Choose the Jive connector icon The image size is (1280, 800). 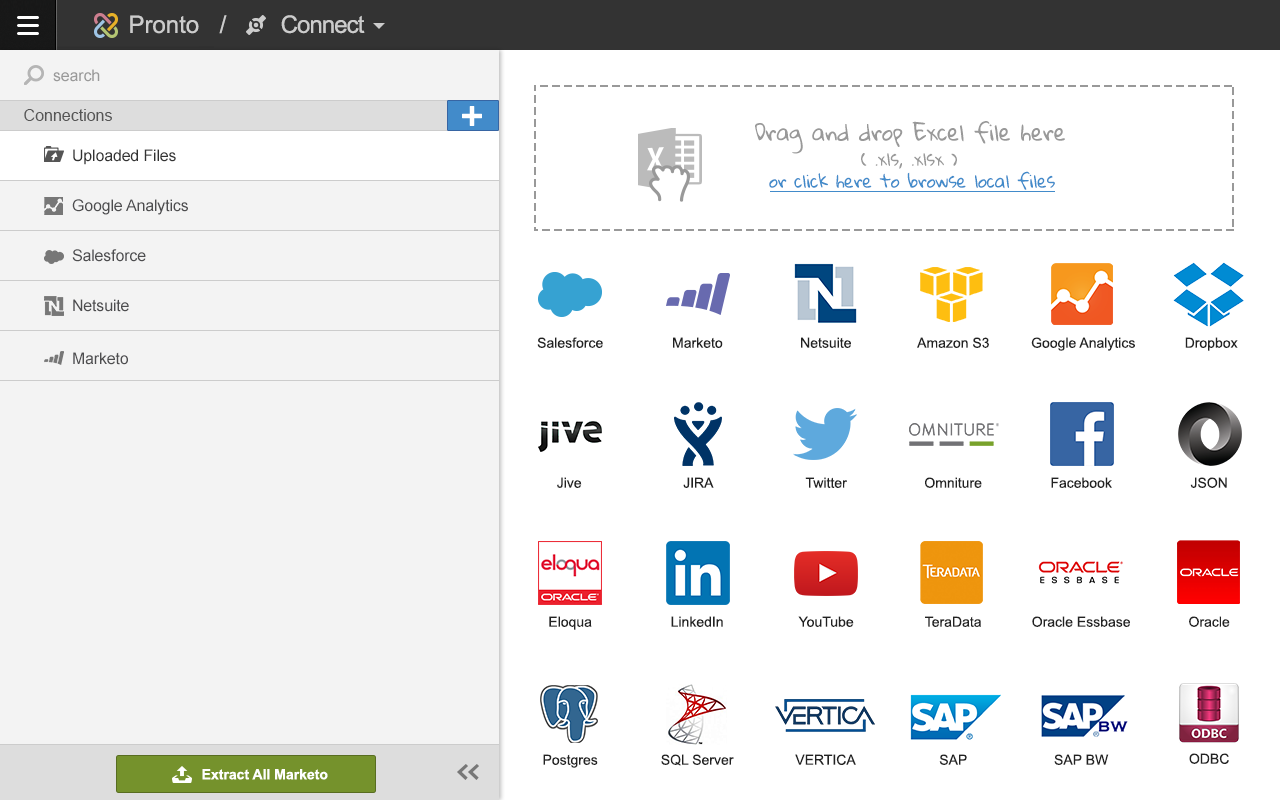(x=570, y=434)
